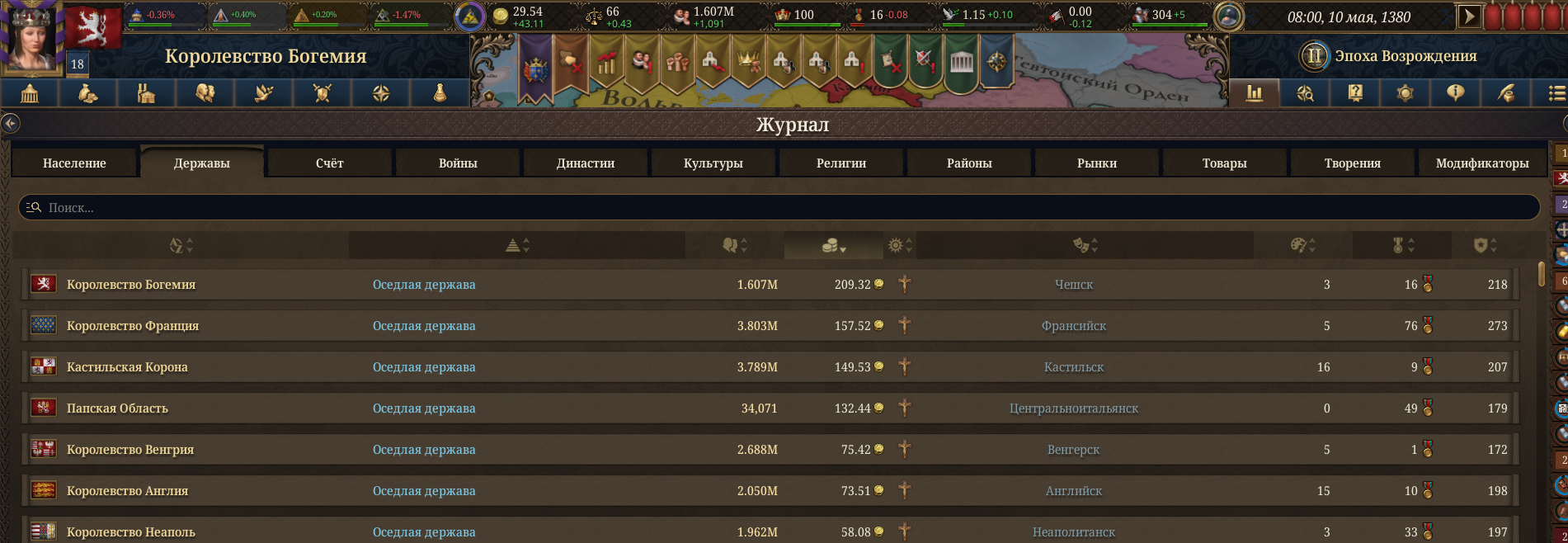The image size is (1568, 543).
Task: Sort countries by government type pyramid column
Action: coord(517,245)
